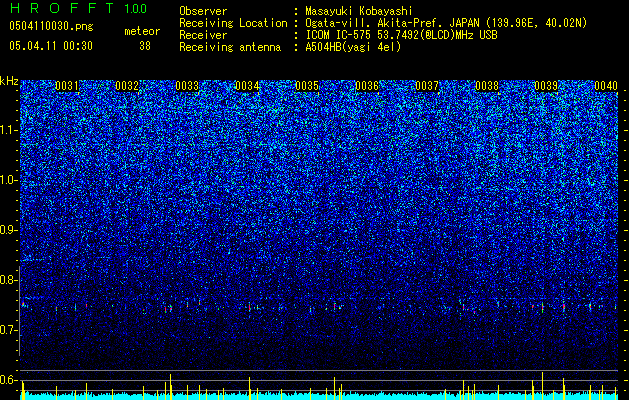Image resolution: width=629 pixels, height=400 pixels.
Task: Click time marker 0040
Action: (606, 86)
